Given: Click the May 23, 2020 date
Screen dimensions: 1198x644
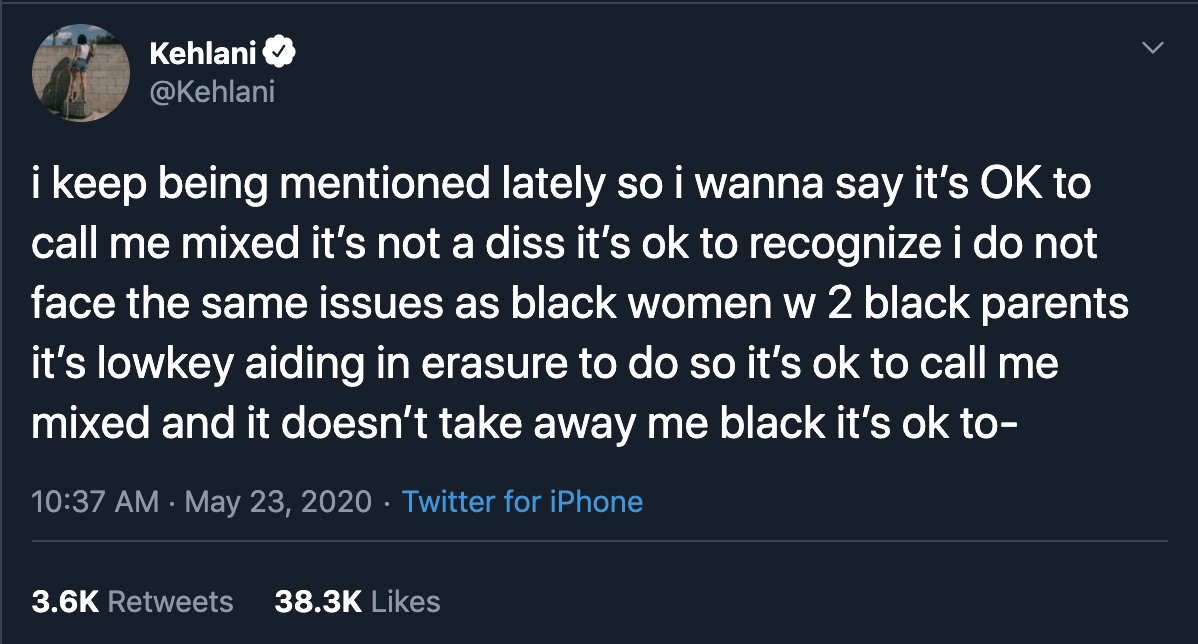Looking at the screenshot, I should click(279, 501).
